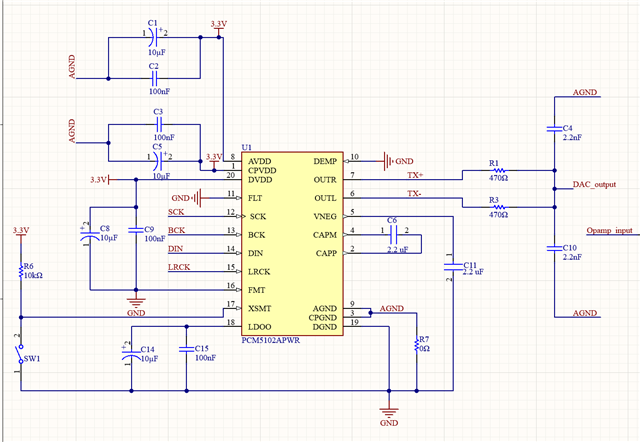This screenshot has height=442, width=640.
Task: Click the CAPM pin name in U1
Action: (x=325, y=235)
